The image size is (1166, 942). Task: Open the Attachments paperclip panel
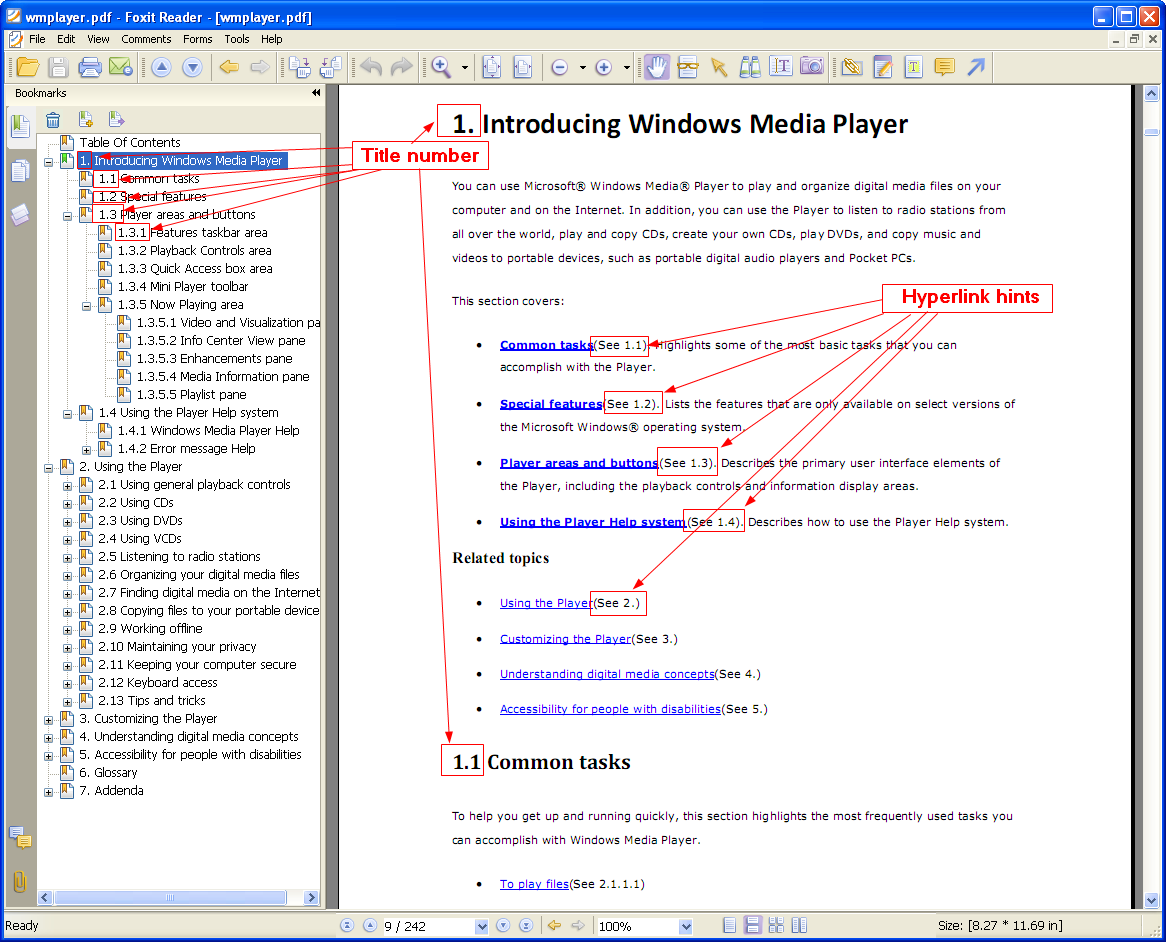19,881
